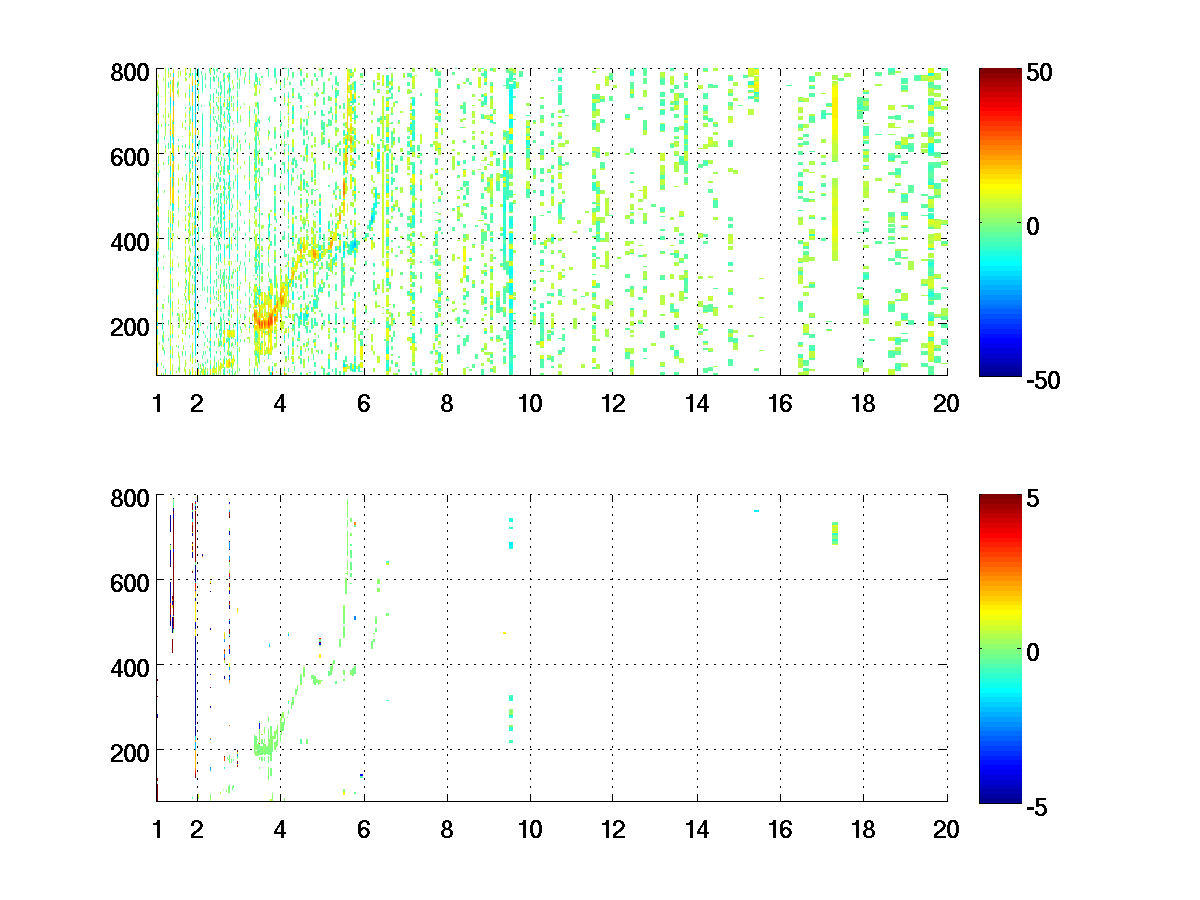Click upper plot x-axis label 14
1200x900 pixels.
(697, 404)
